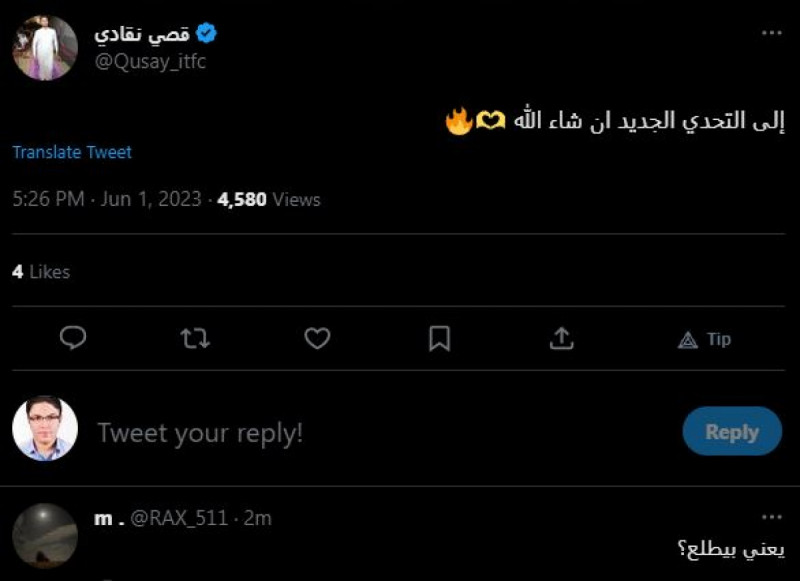Click the blue verified badge next to the name
This screenshot has height=581, width=800.
(204, 30)
